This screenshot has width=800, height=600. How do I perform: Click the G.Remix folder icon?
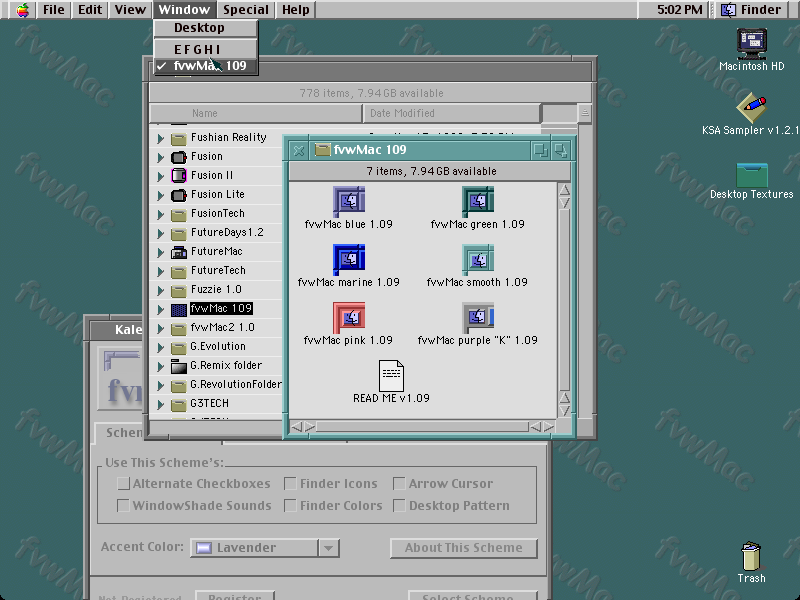tap(179, 366)
